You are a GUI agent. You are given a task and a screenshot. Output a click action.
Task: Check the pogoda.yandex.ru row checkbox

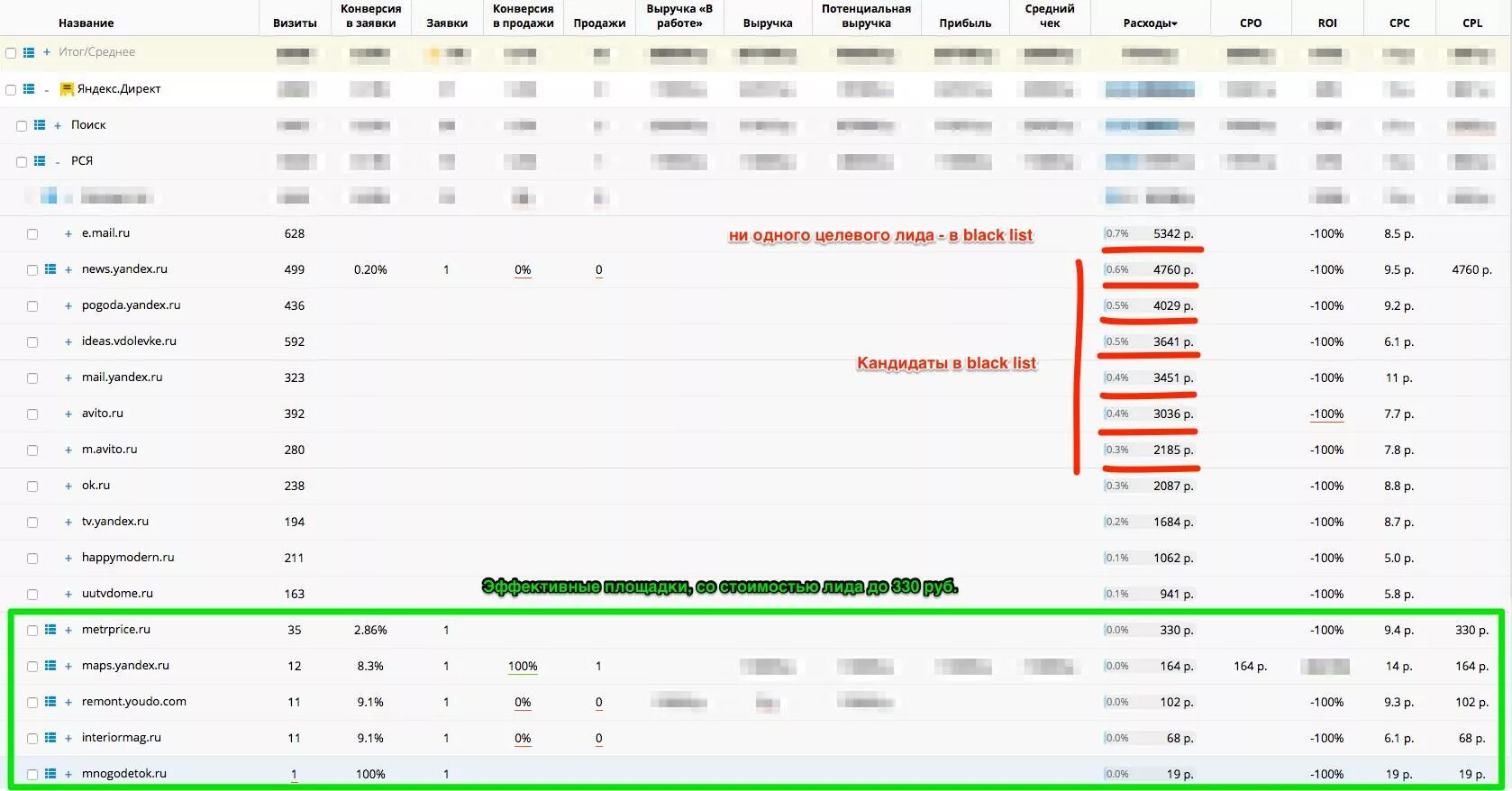tap(32, 305)
